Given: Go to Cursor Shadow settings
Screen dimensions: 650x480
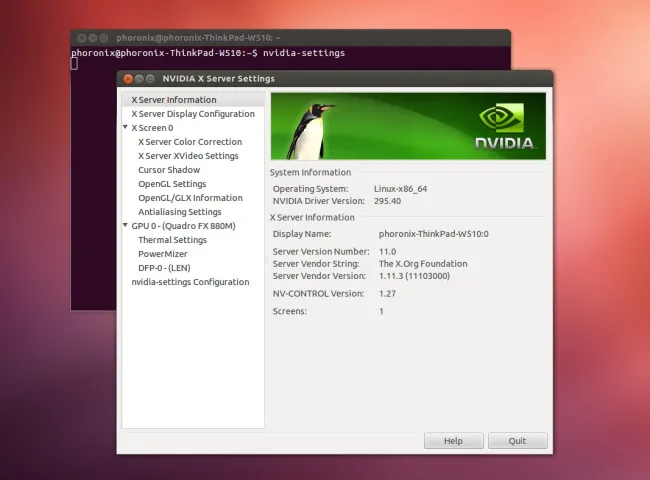Looking at the screenshot, I should [x=169, y=170].
